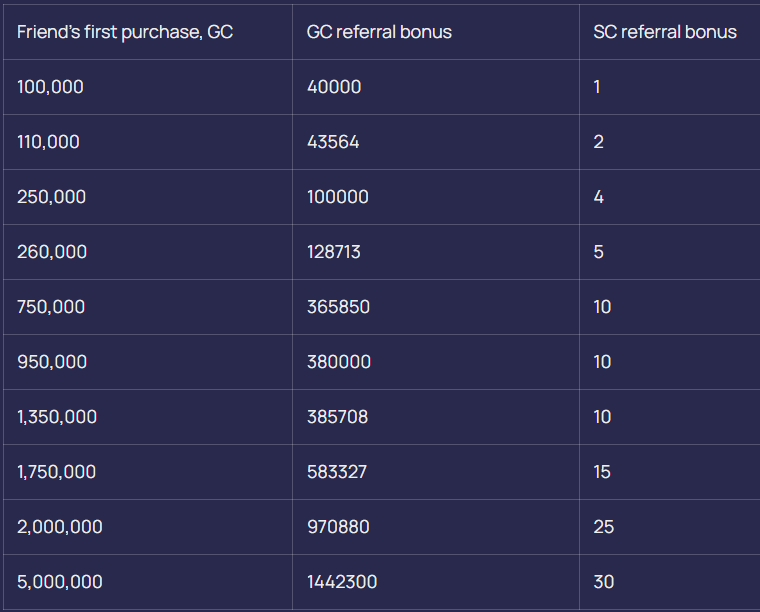Click the "Friend's first purchase, GC" column header
The image size is (760, 612).
[125, 32]
